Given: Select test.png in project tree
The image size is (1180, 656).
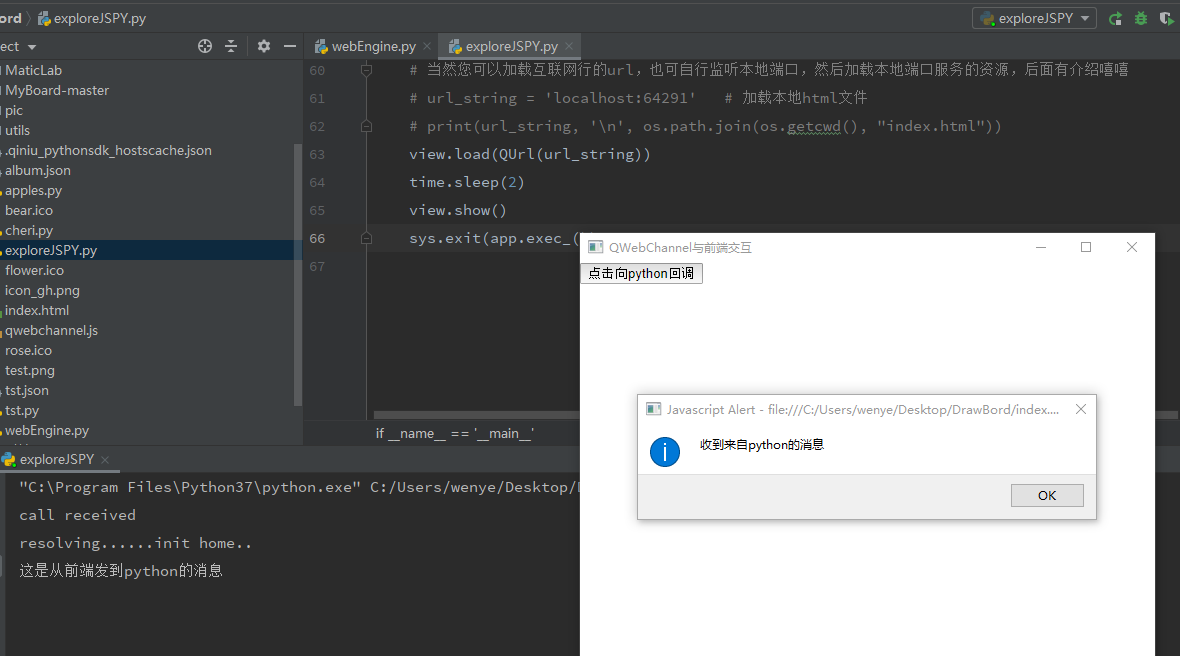Looking at the screenshot, I should coord(29,370).
